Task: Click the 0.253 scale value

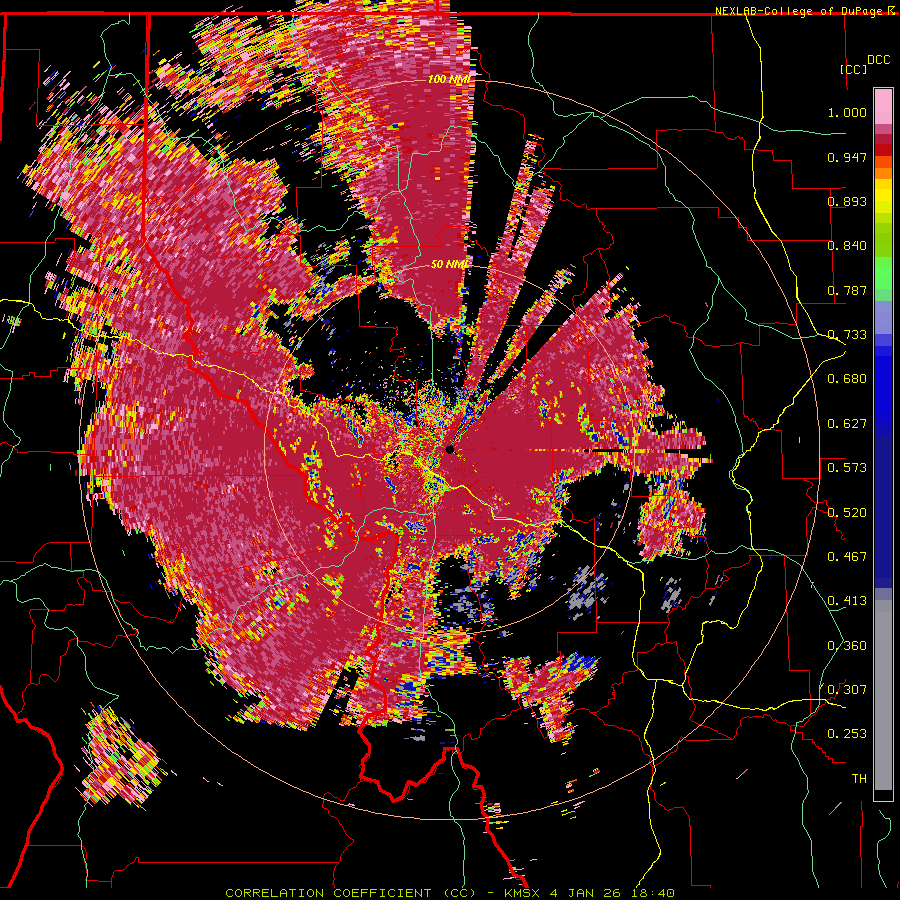Action: pyautogui.click(x=847, y=734)
